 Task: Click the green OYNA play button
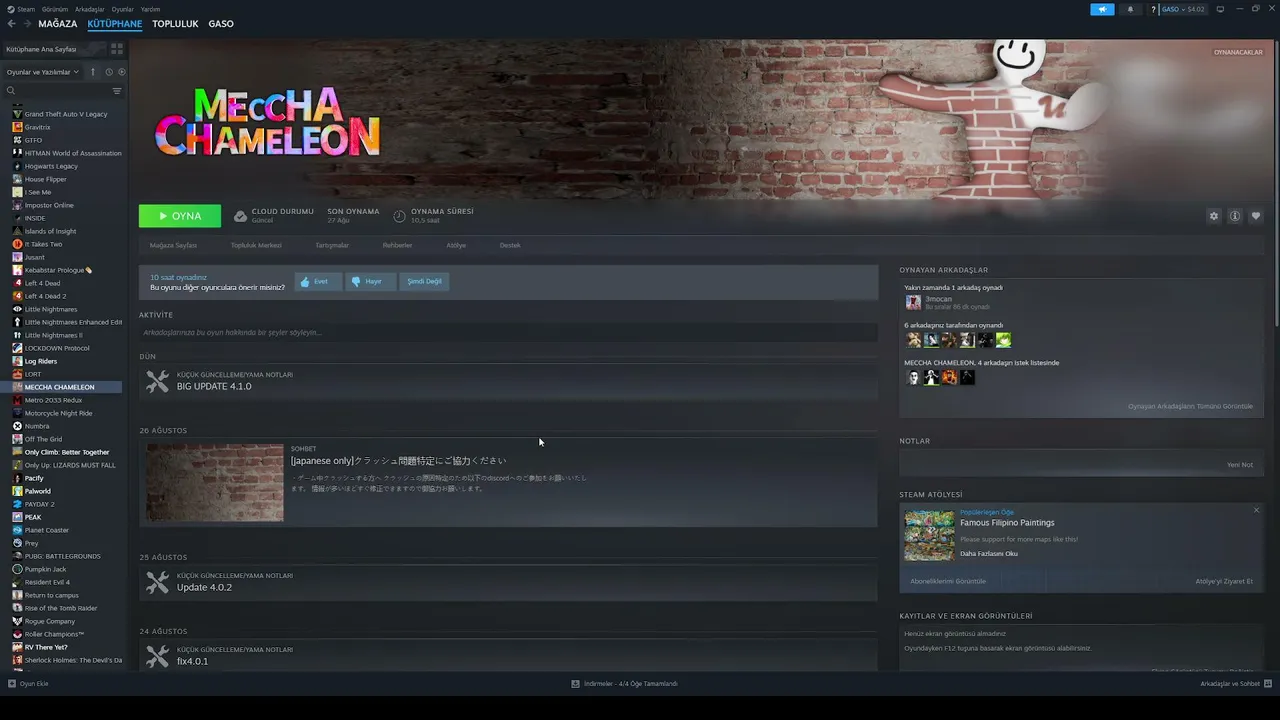(180, 216)
